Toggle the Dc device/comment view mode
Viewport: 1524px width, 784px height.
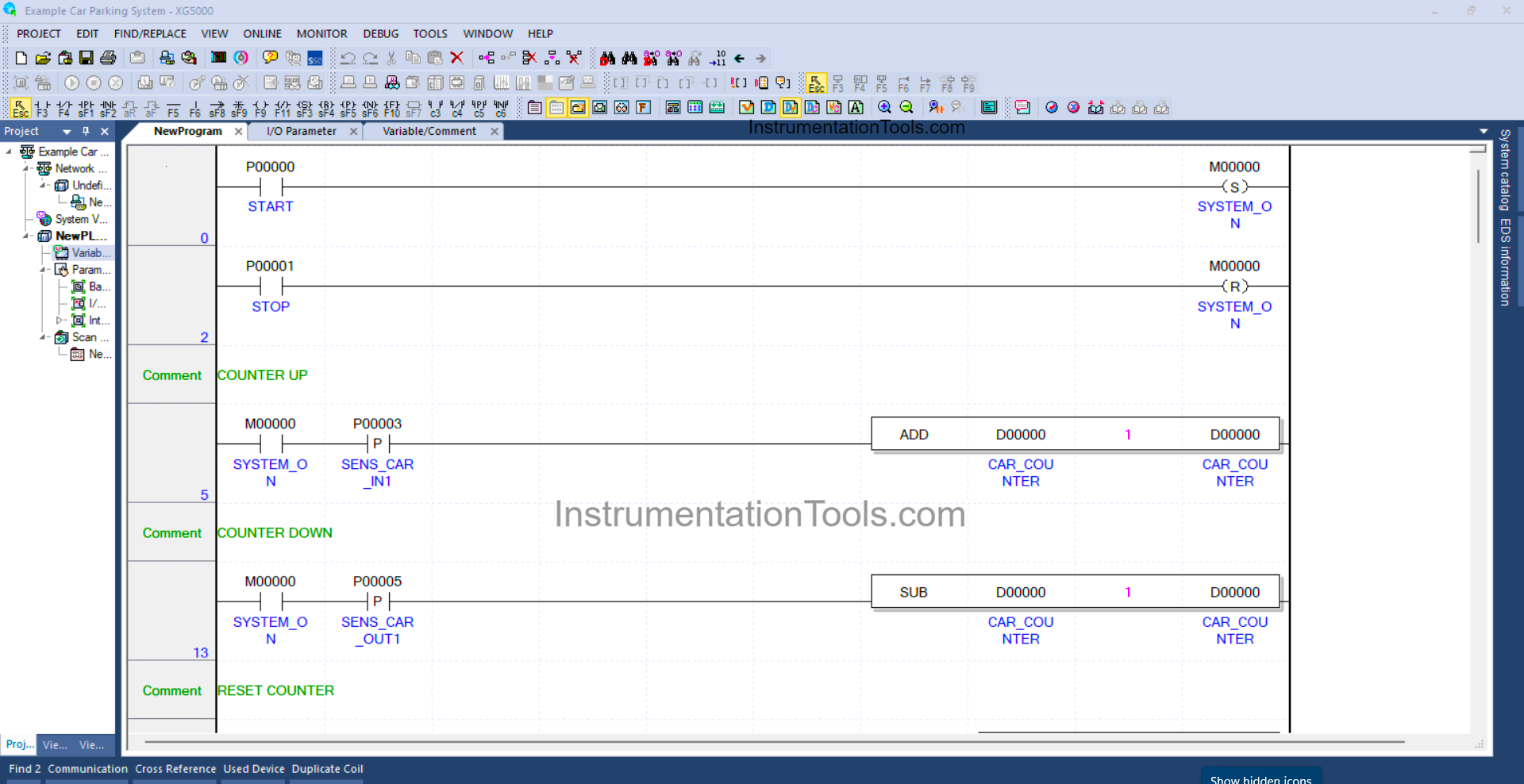coord(812,107)
